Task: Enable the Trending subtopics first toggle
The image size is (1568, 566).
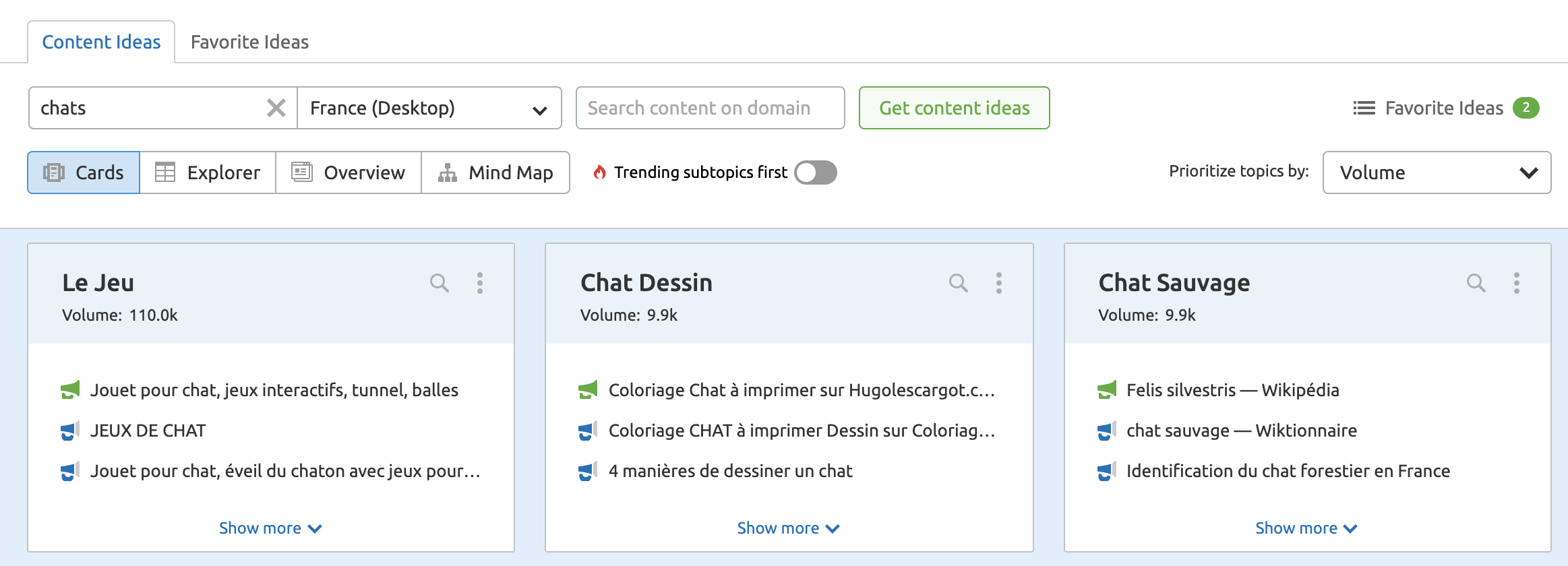Action: click(815, 172)
